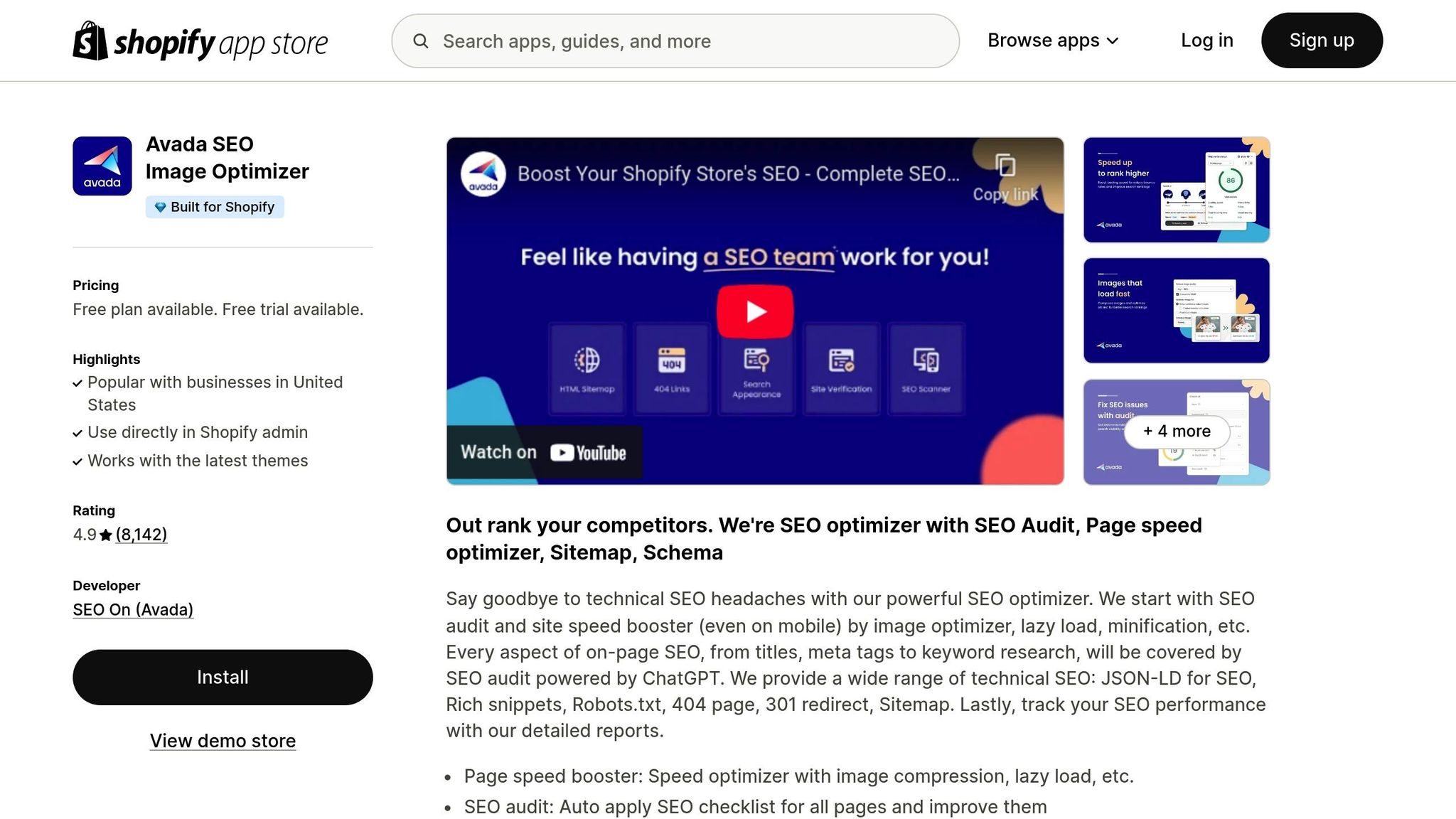Open the View demo store link
This screenshot has width=1456, height=819.
coord(223,741)
